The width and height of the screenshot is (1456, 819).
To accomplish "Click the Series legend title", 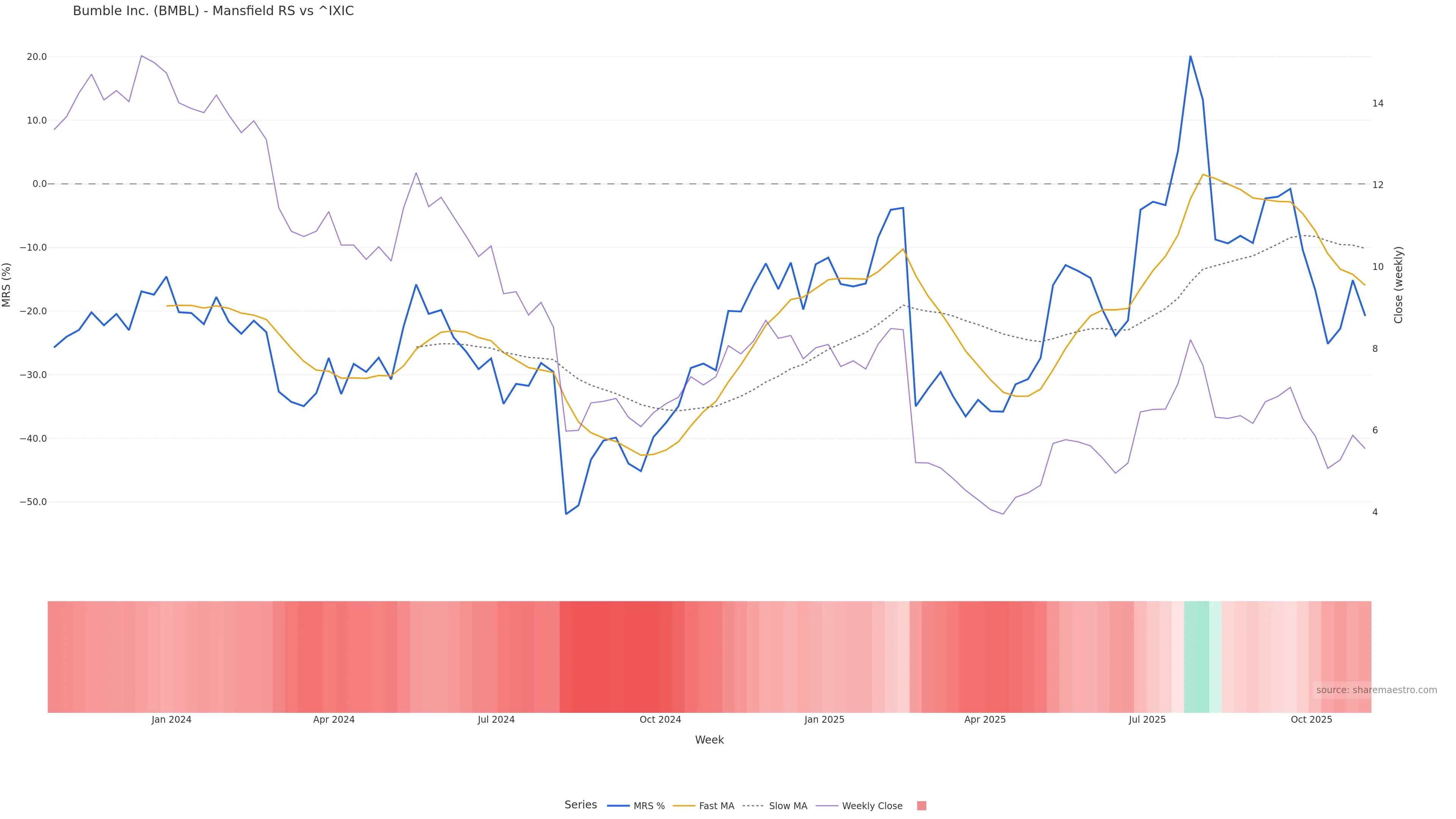I will point(581,805).
